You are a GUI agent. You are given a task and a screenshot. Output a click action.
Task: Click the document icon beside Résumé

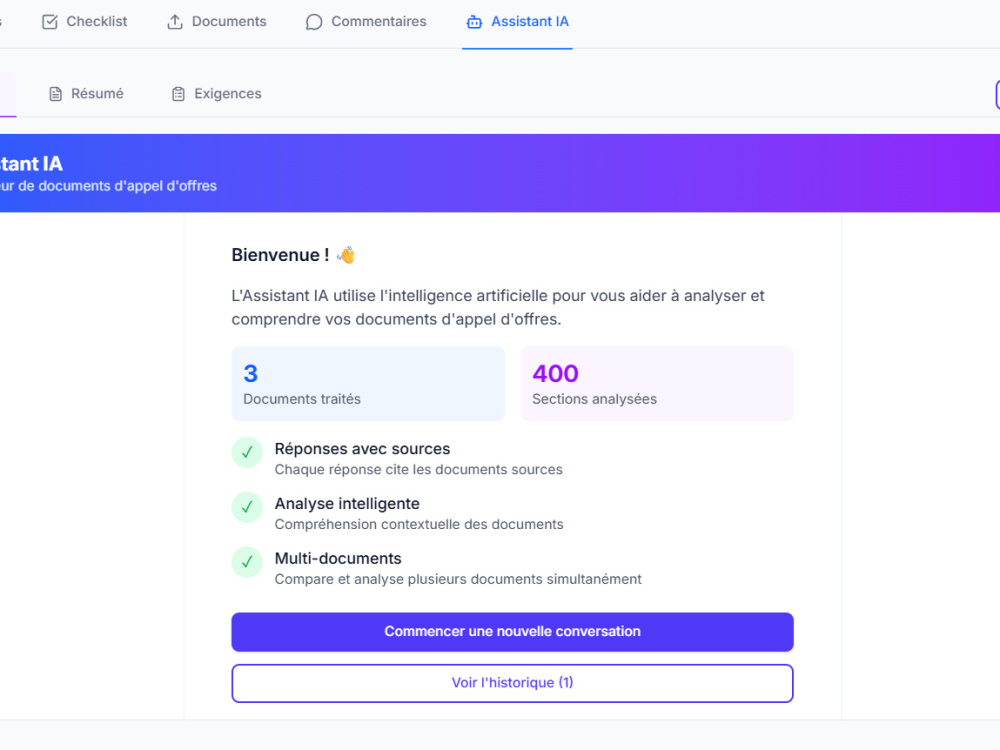[55, 94]
